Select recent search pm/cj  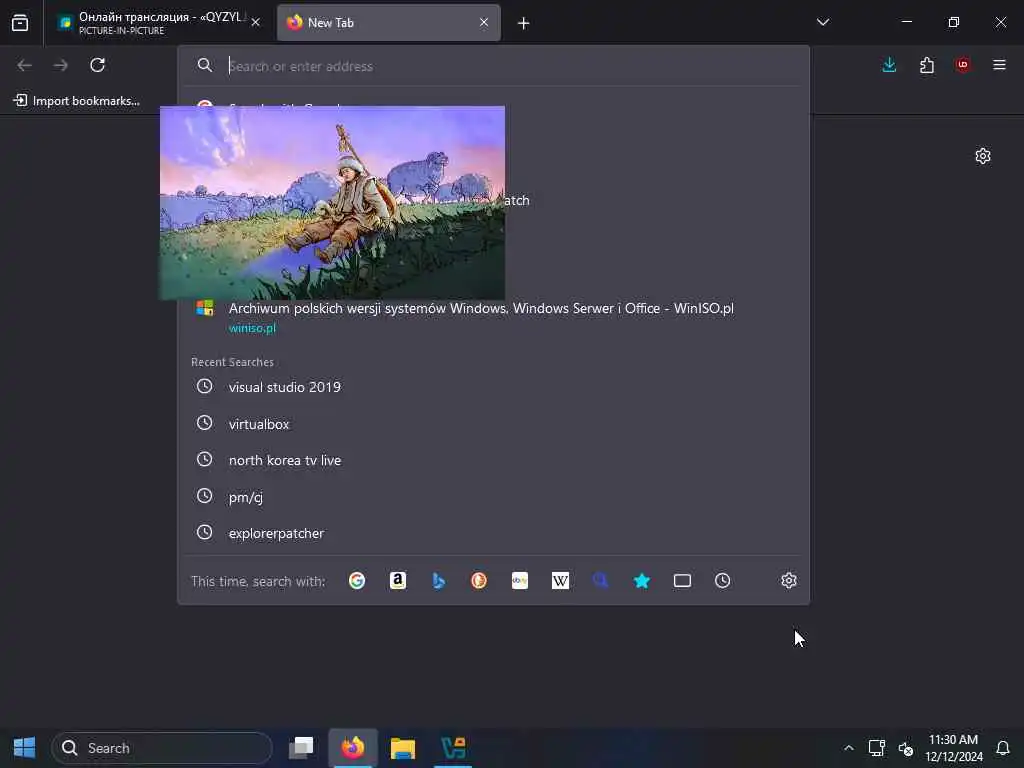(494, 497)
